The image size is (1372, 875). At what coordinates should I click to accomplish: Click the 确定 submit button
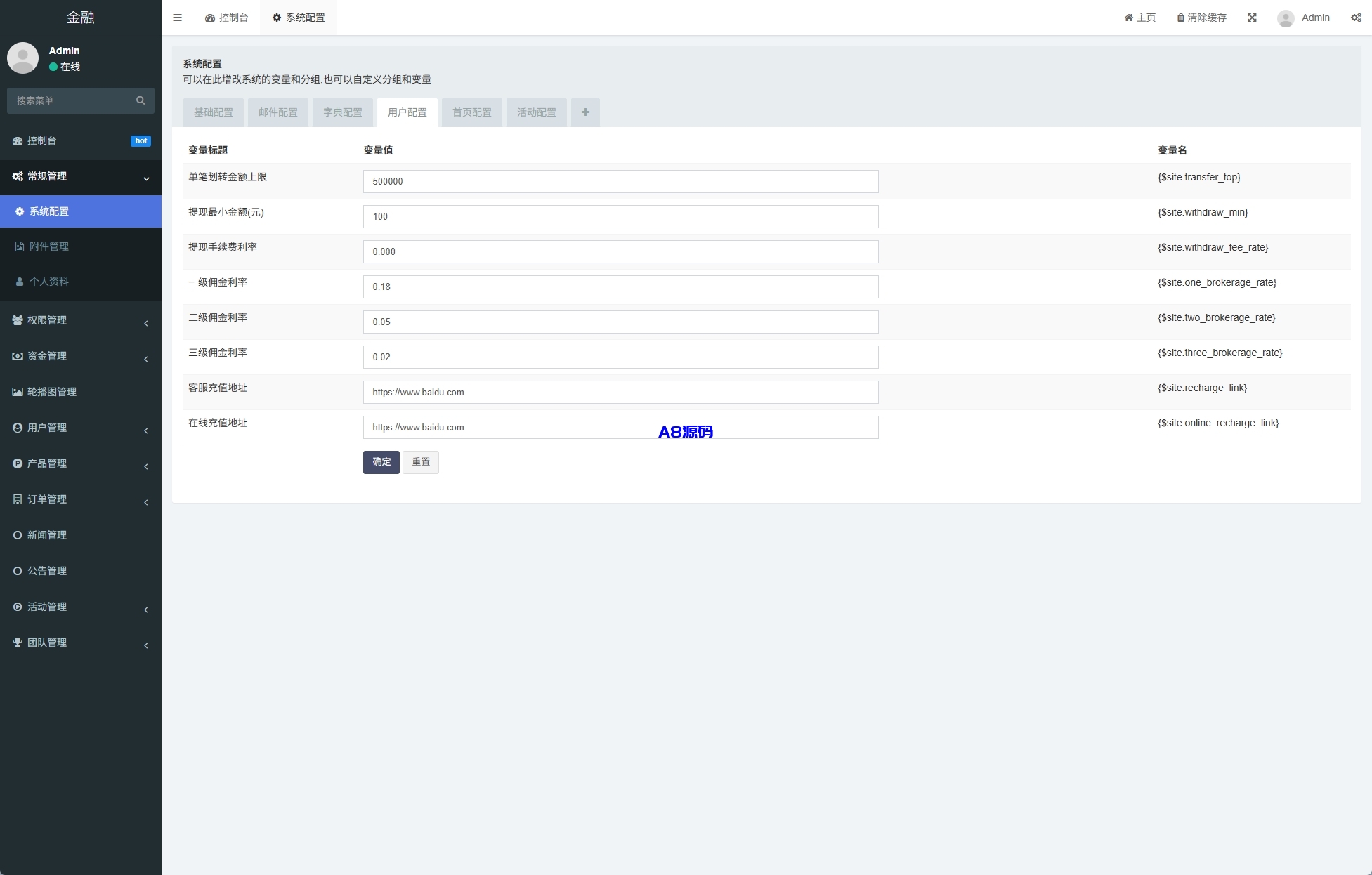(x=381, y=462)
